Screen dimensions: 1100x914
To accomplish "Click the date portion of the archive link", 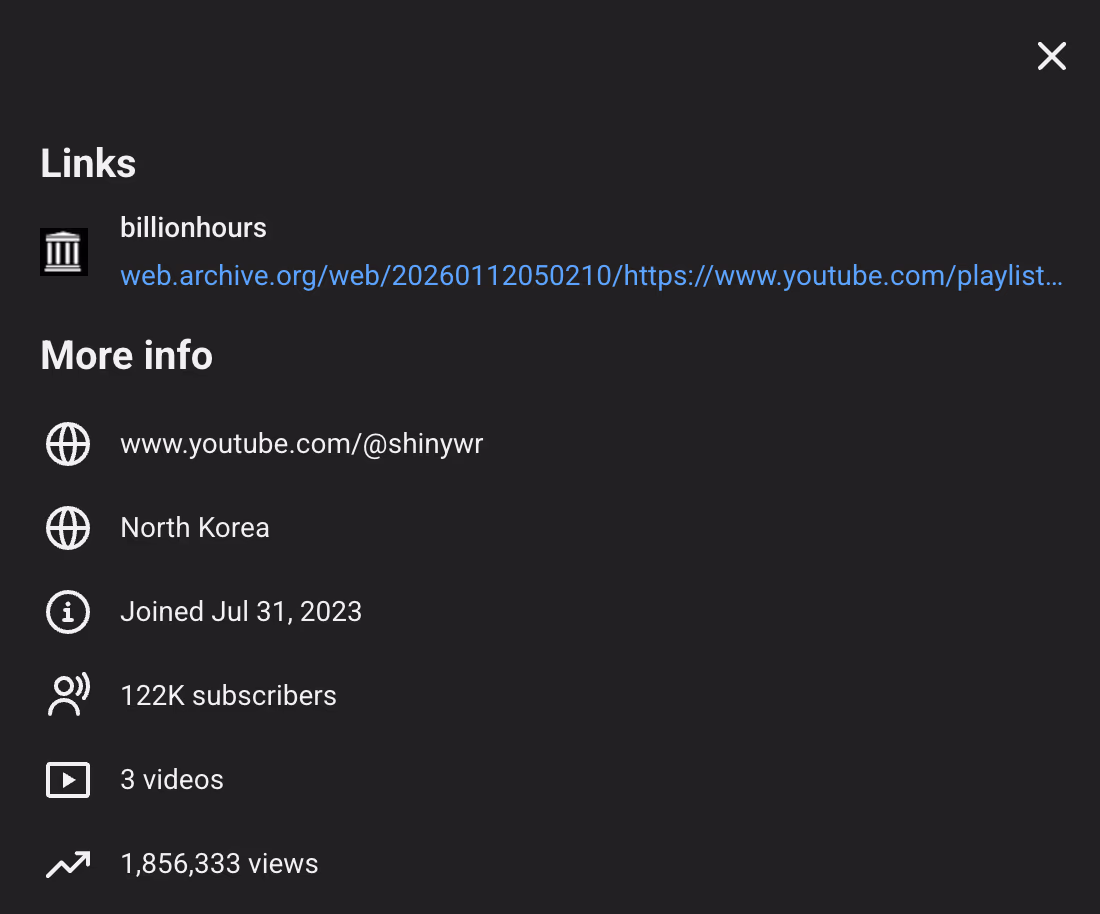I will pos(502,276).
